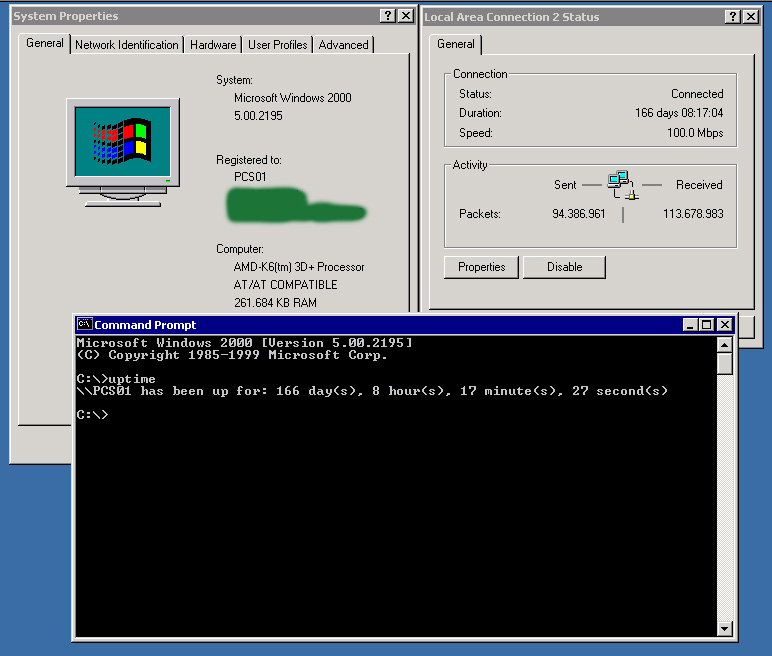
Task: Click the 'uptime' command line in Command Prompt
Action: 116,379
